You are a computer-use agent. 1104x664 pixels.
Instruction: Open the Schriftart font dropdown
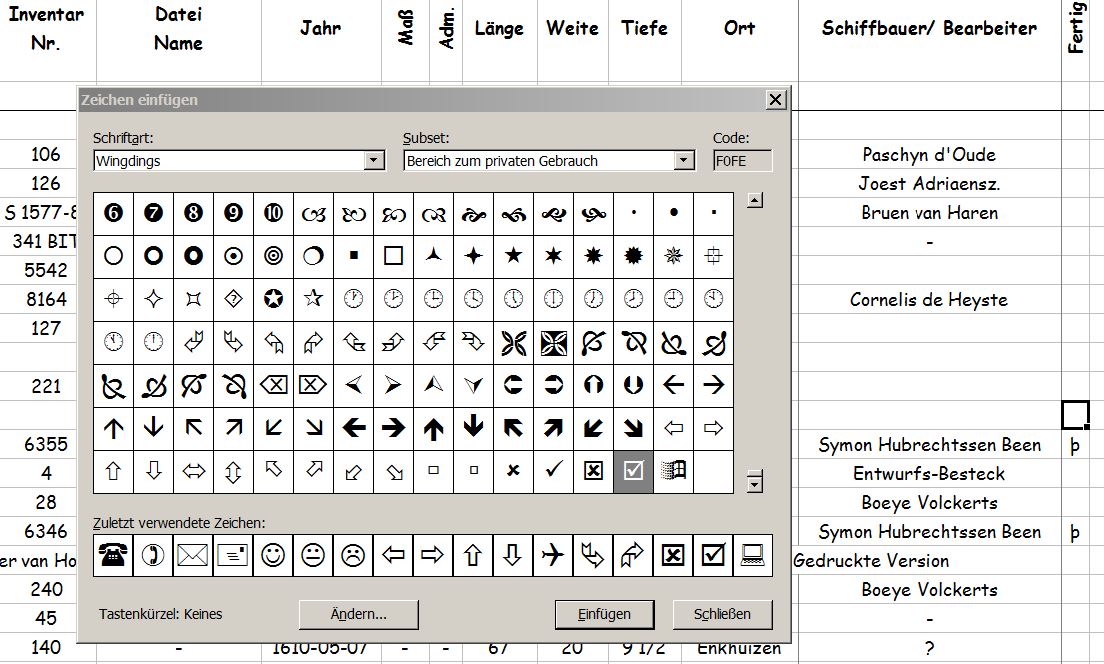click(x=374, y=161)
